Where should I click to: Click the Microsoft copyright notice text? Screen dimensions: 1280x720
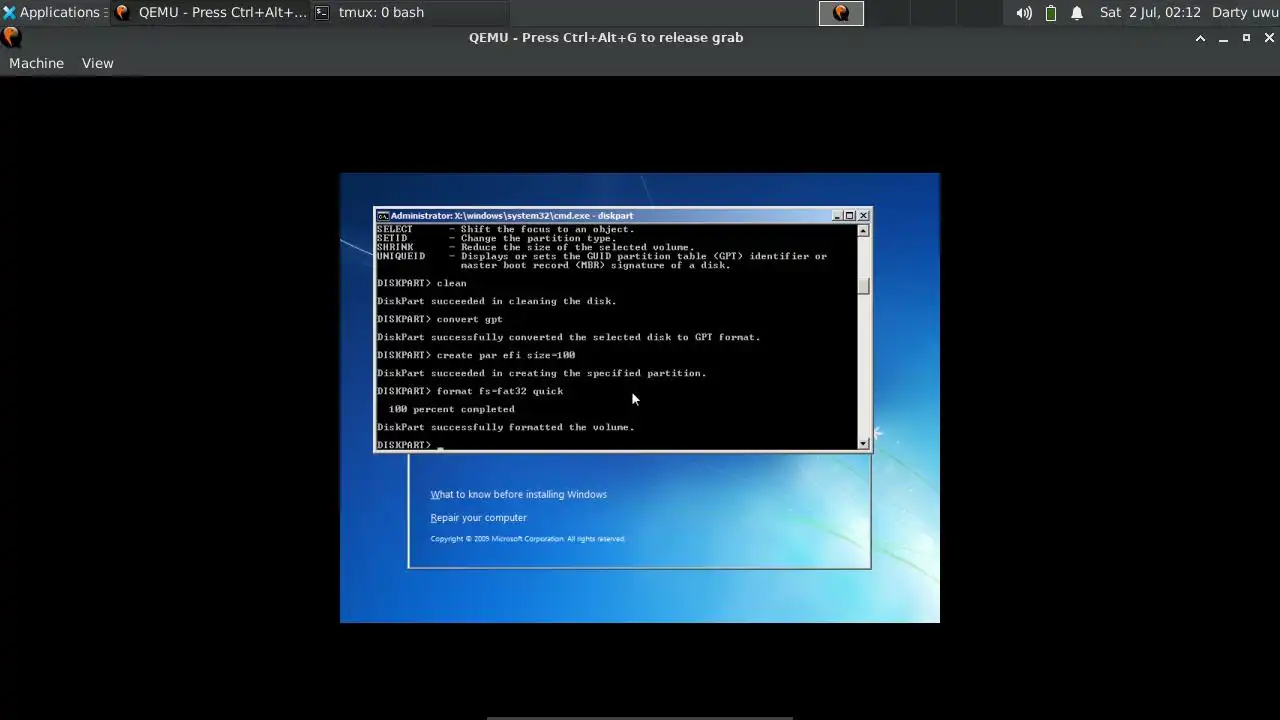coord(528,539)
